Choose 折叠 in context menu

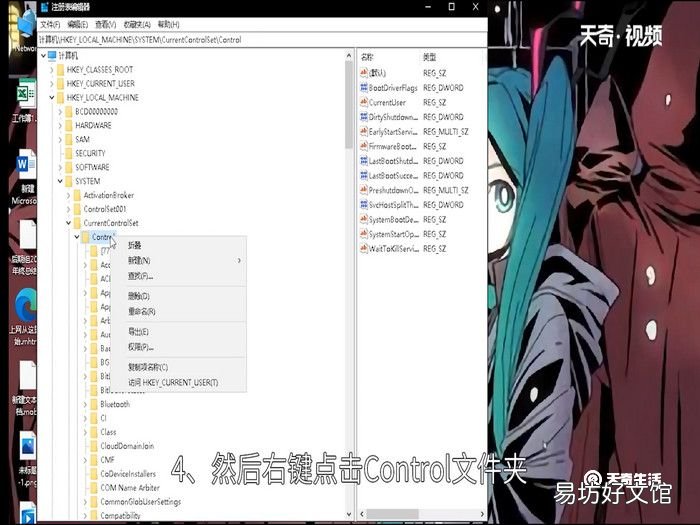point(179,245)
